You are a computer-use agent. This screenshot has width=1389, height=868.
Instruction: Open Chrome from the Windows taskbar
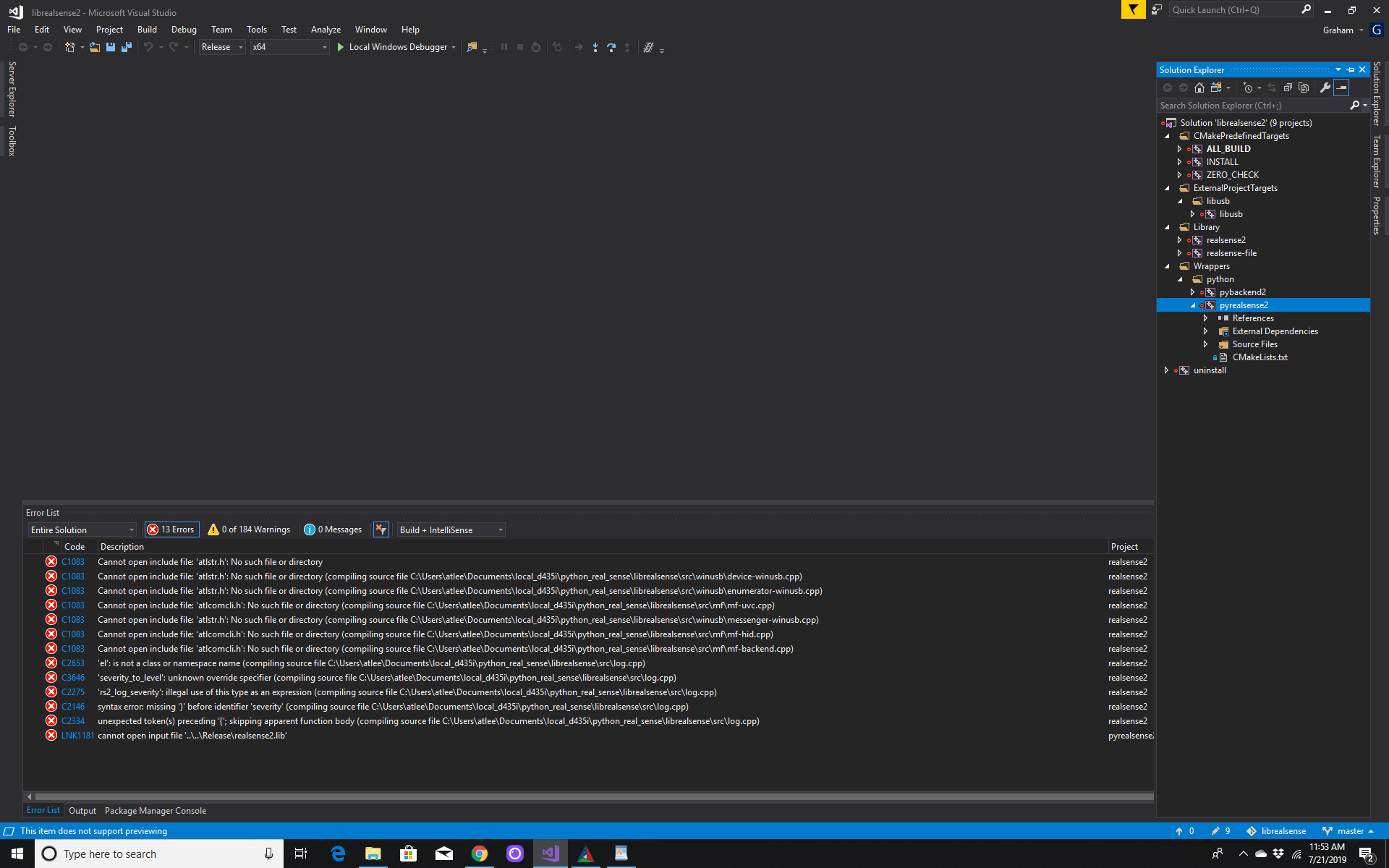pos(480,854)
